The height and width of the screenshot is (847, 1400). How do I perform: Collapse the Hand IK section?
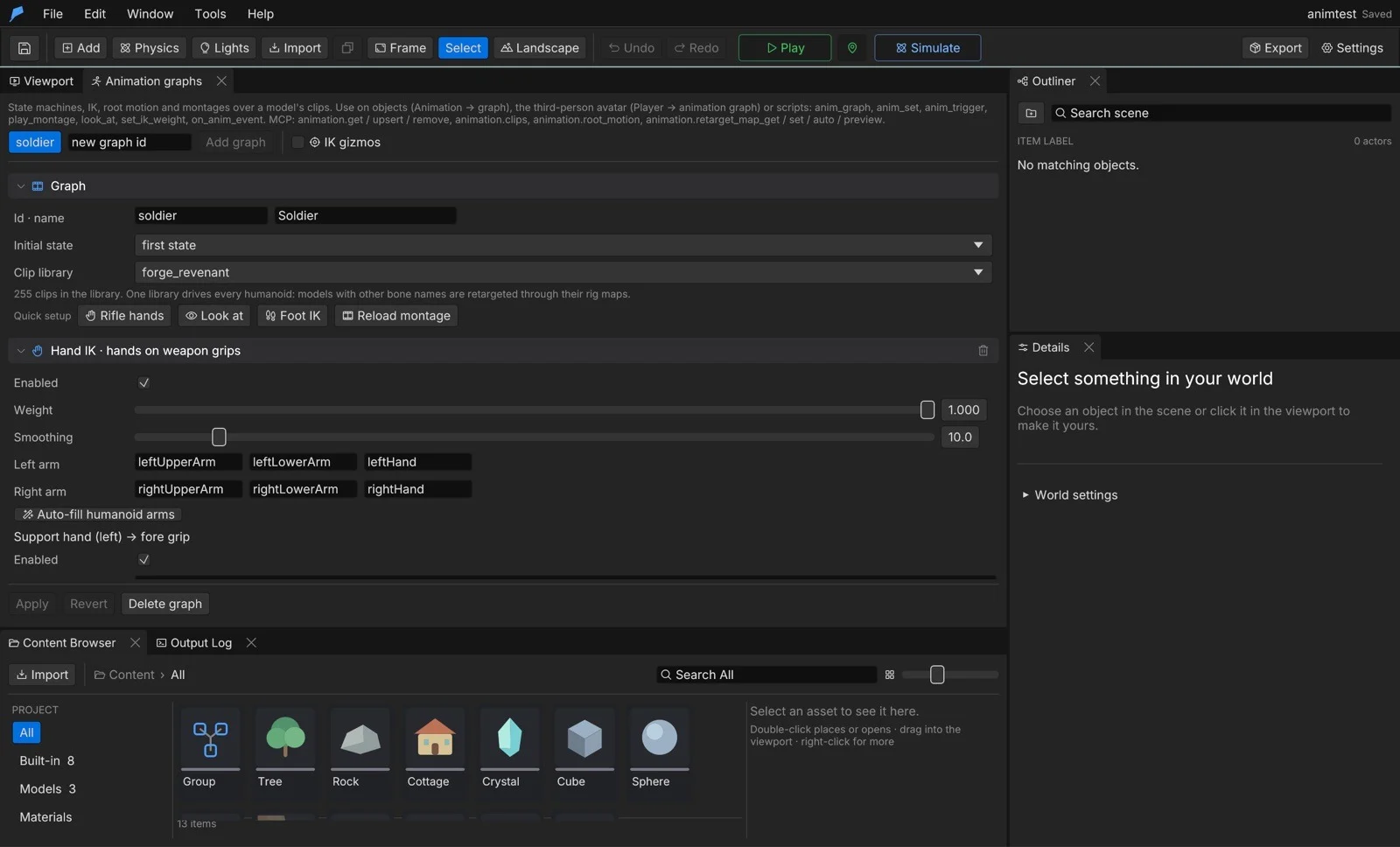21,351
